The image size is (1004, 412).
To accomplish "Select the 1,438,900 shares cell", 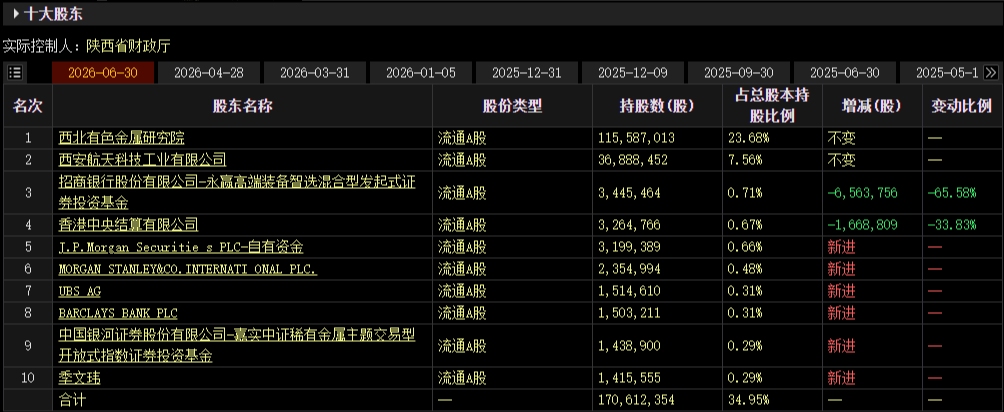I will pos(629,345).
